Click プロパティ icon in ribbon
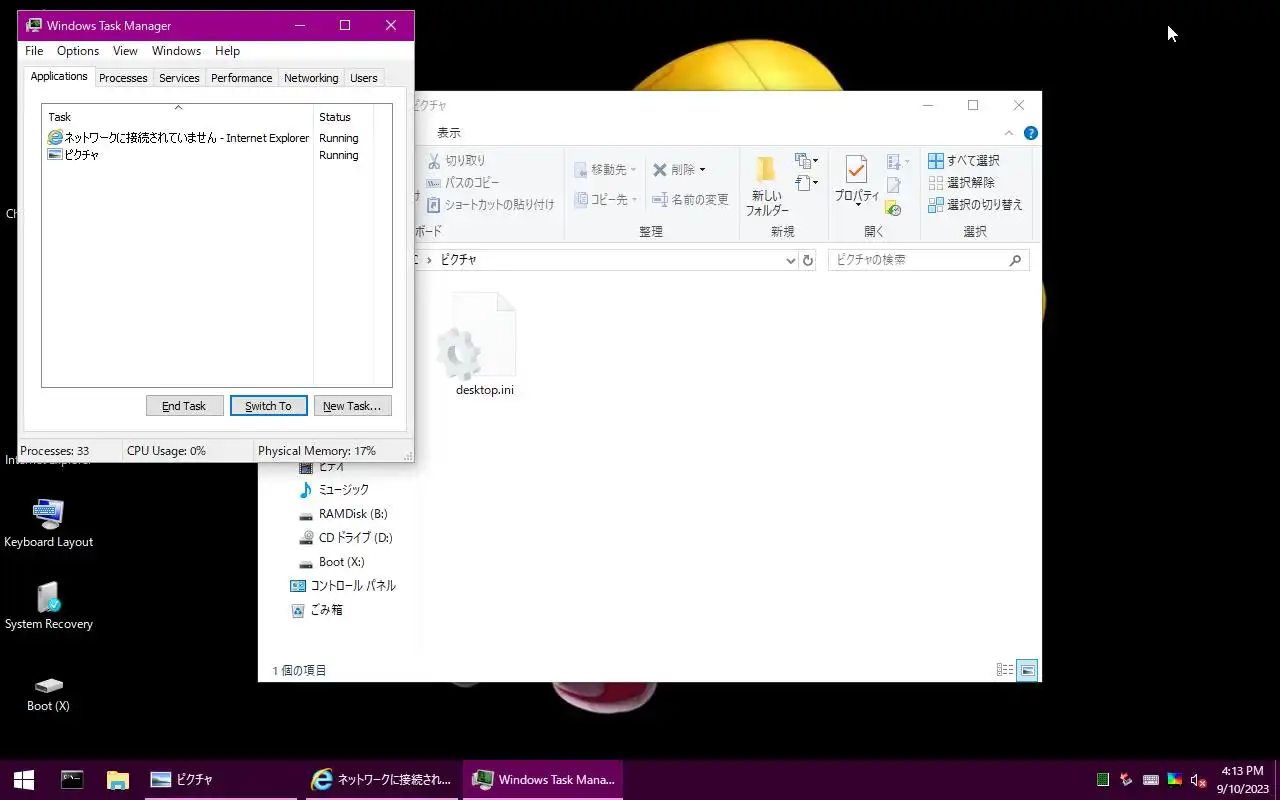Screen dimensions: 1280x800 857,181
